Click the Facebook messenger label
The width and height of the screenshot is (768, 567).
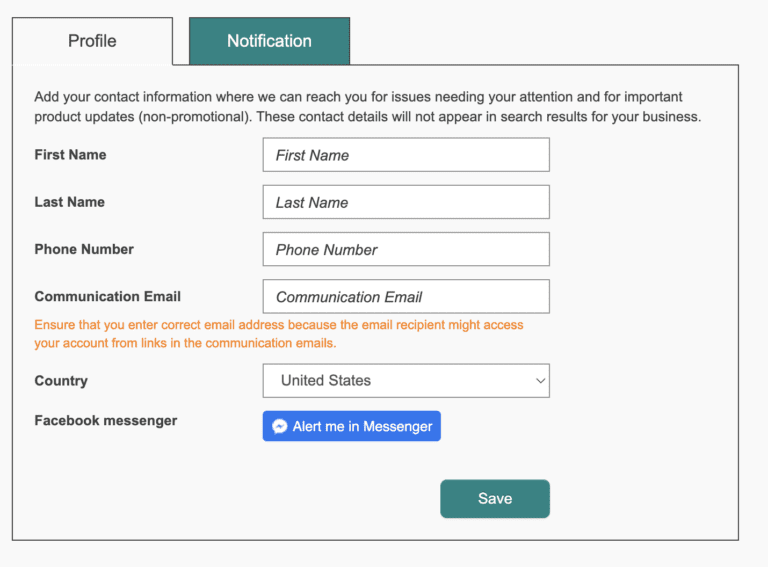point(106,421)
